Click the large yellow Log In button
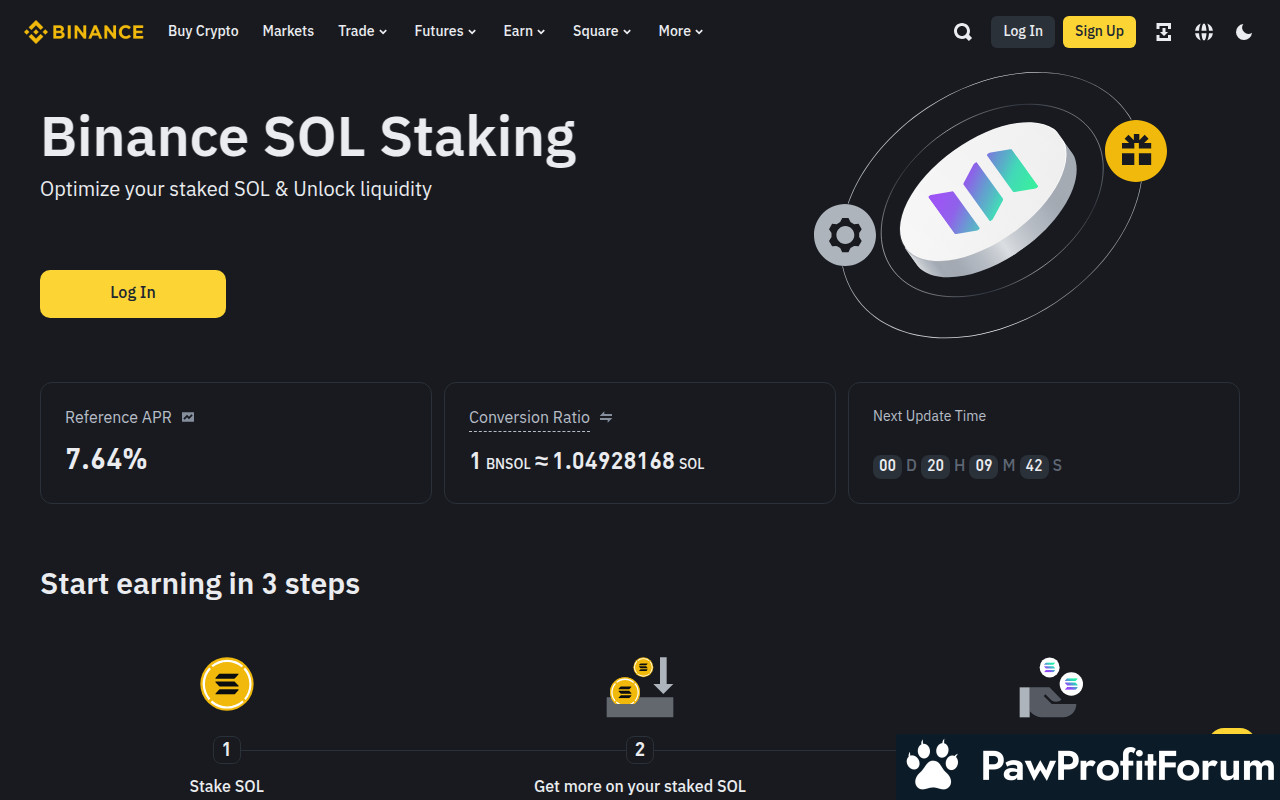1280x800 pixels. point(133,294)
